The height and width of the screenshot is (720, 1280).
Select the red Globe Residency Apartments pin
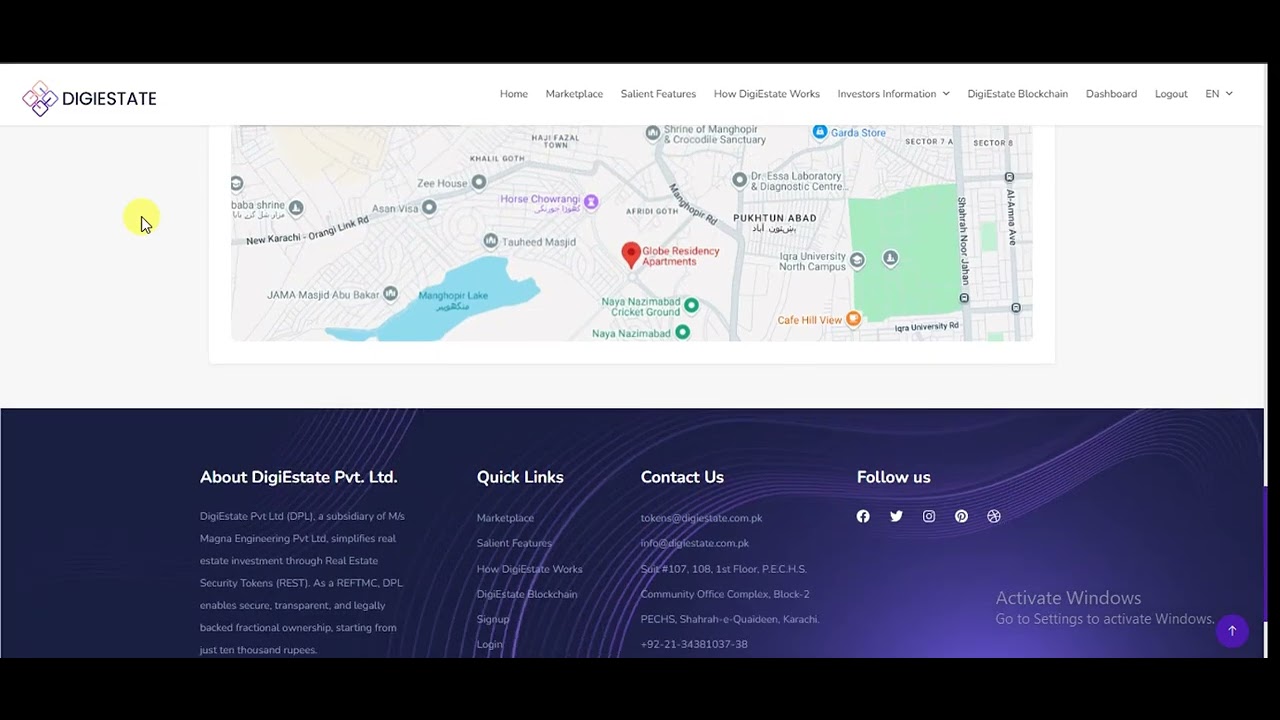(631, 255)
